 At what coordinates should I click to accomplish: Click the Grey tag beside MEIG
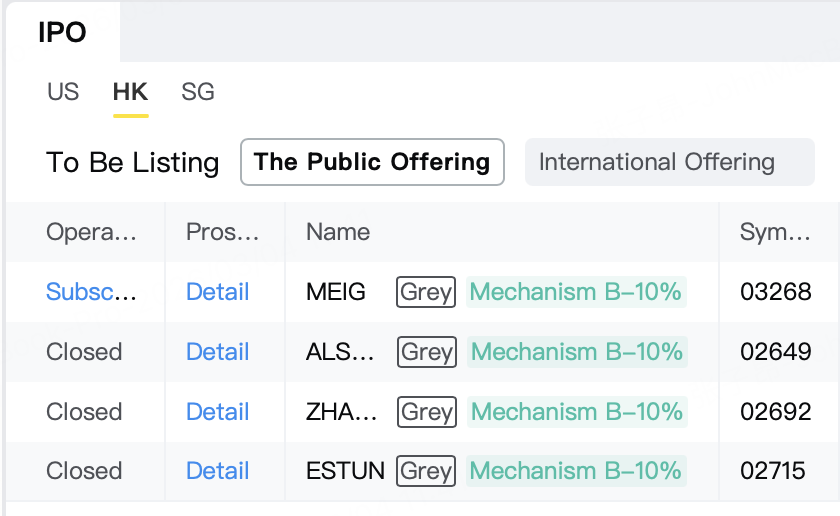coord(426,292)
